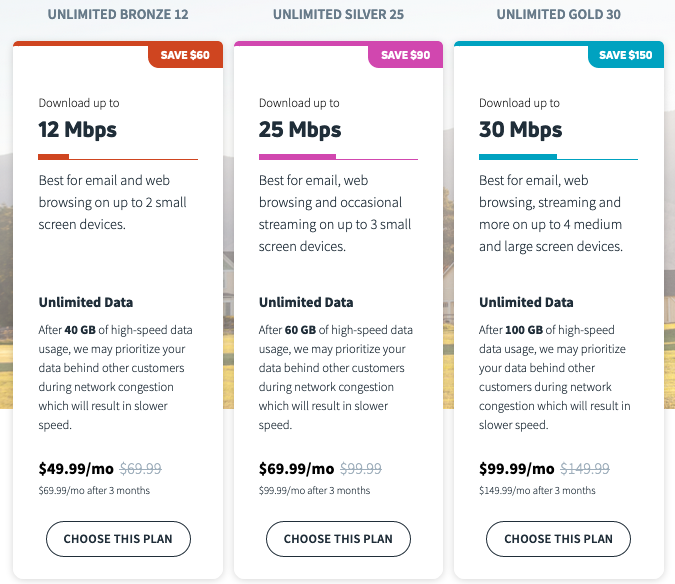675x584 pixels.
Task: Click the 12 Mbps speed text
Action: [77, 130]
